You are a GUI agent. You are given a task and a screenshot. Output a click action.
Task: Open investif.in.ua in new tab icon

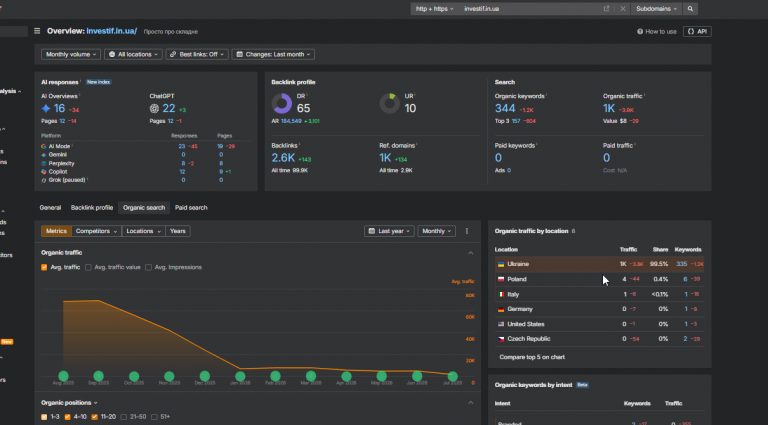coord(606,9)
